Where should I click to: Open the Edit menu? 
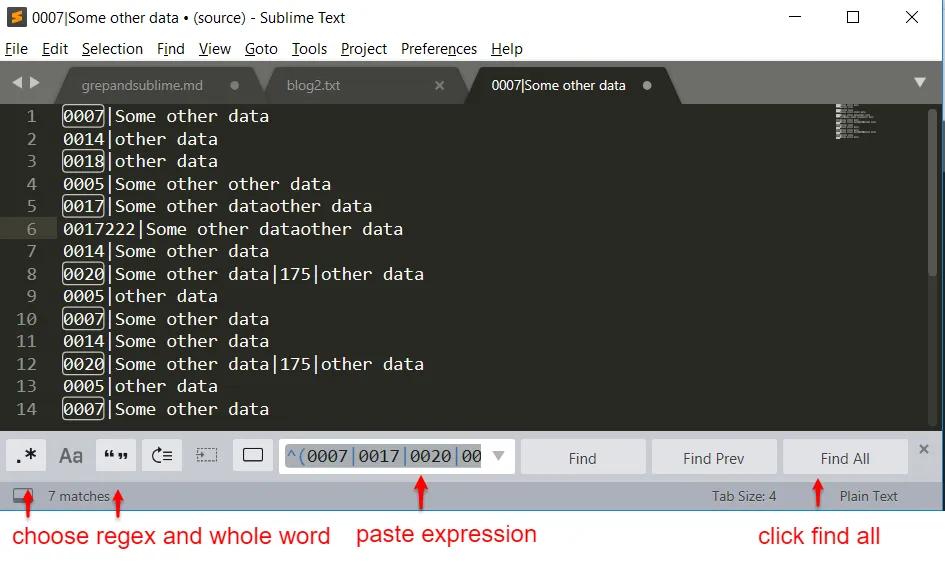(55, 49)
